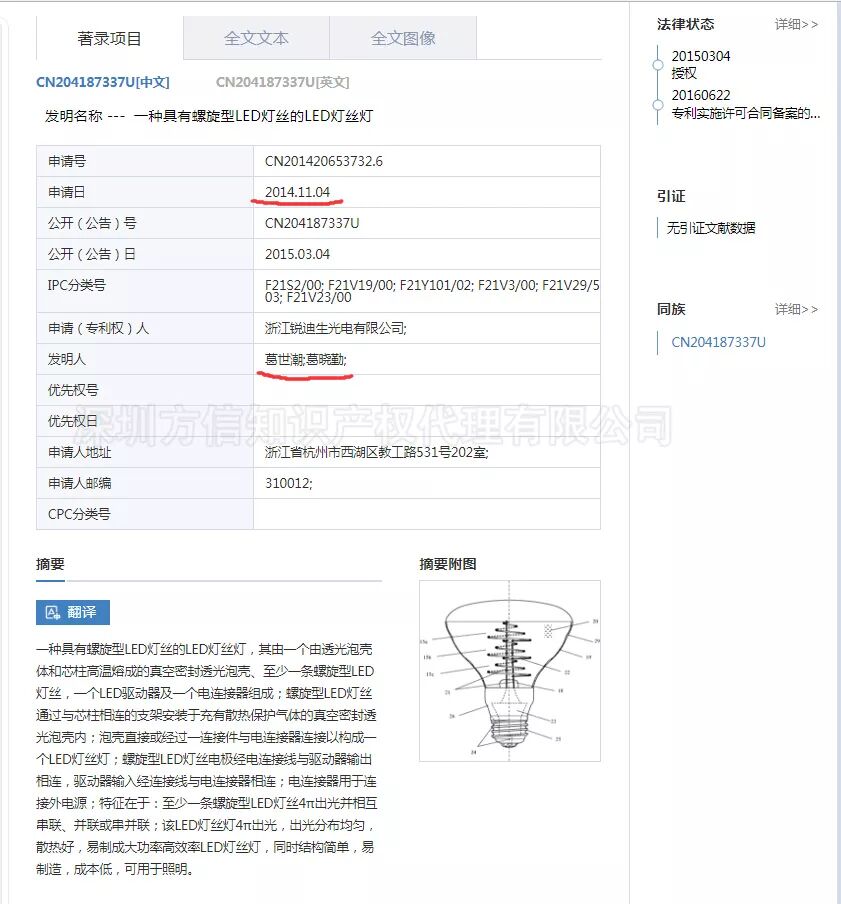The width and height of the screenshot is (841, 904).
Task: Click the 摘要 section heading
Action: tap(50, 564)
